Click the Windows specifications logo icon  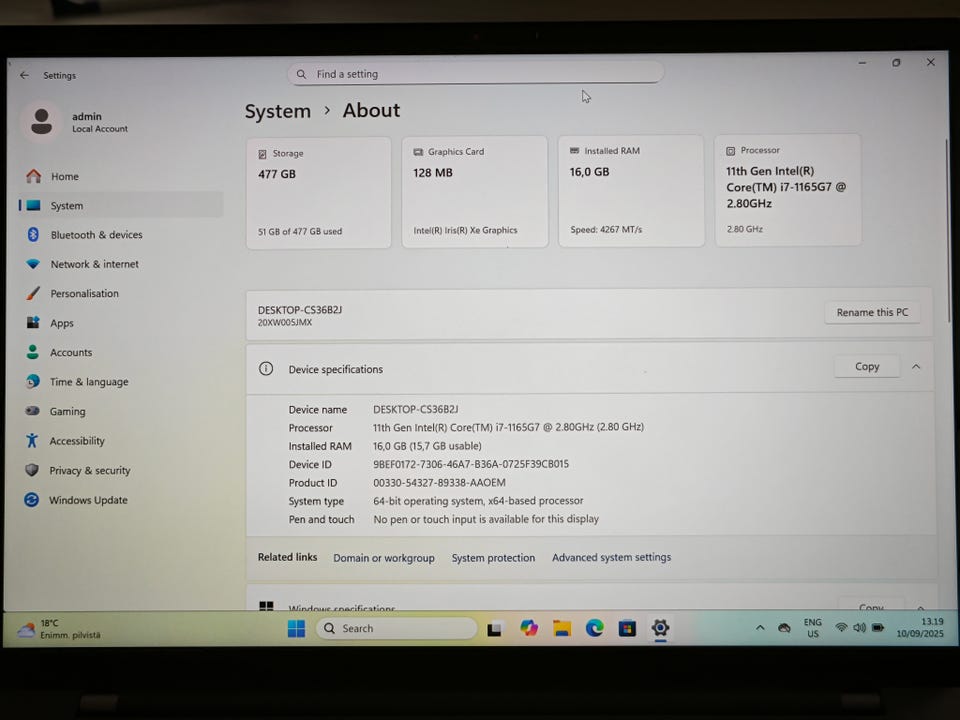tap(266, 606)
